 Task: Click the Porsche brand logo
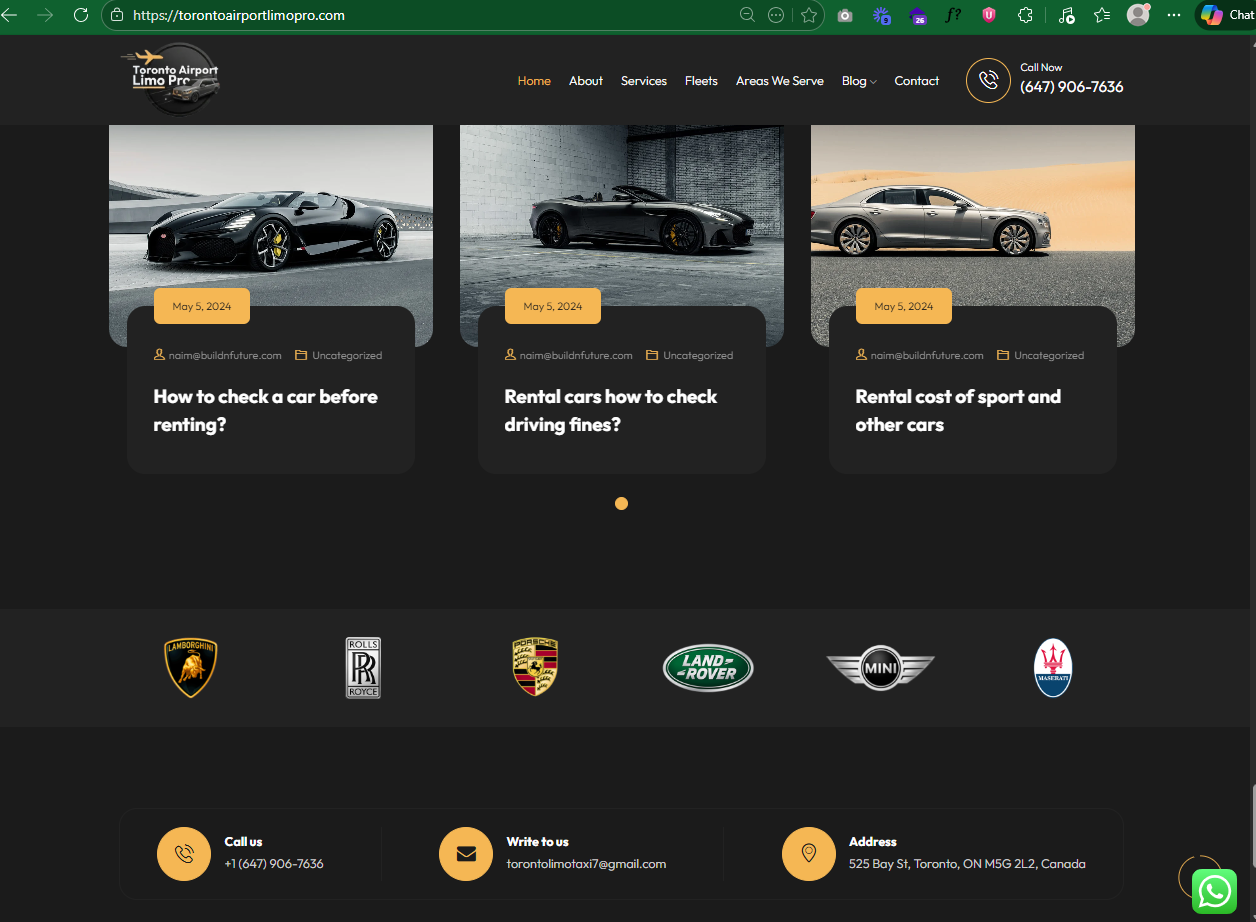pos(535,668)
